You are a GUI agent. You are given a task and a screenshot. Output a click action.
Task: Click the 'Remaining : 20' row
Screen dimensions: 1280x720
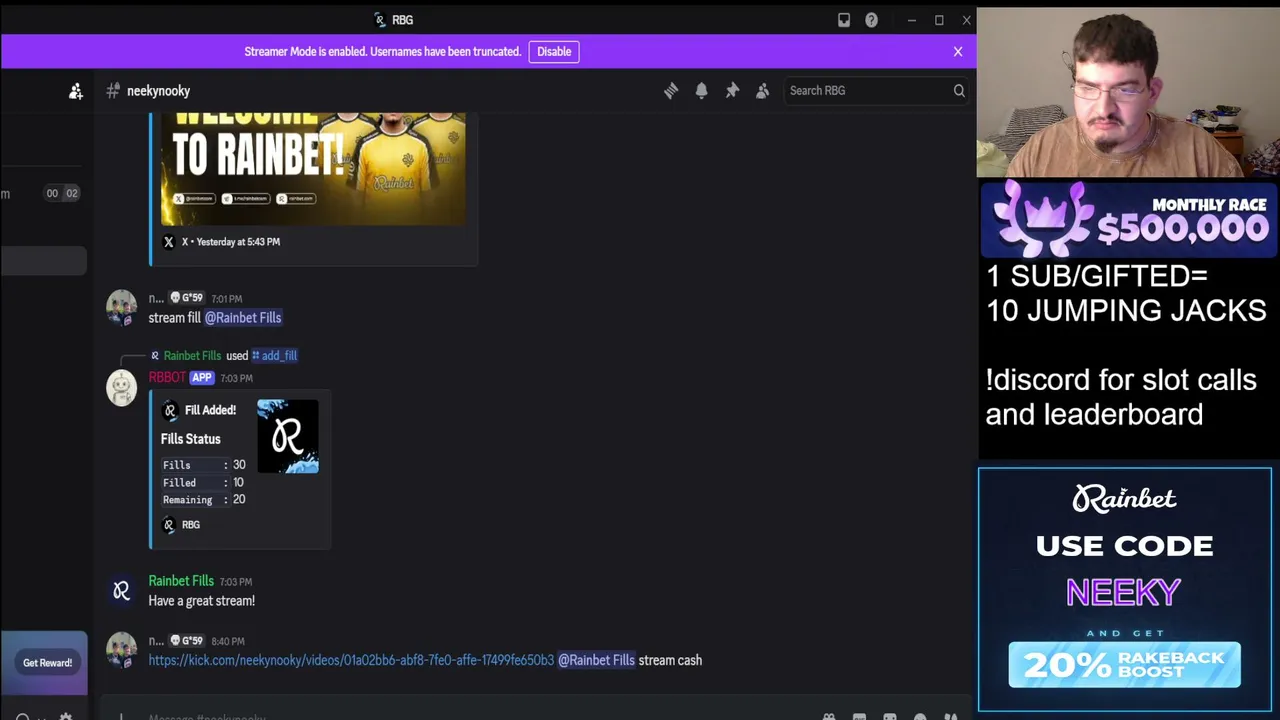[204, 500]
